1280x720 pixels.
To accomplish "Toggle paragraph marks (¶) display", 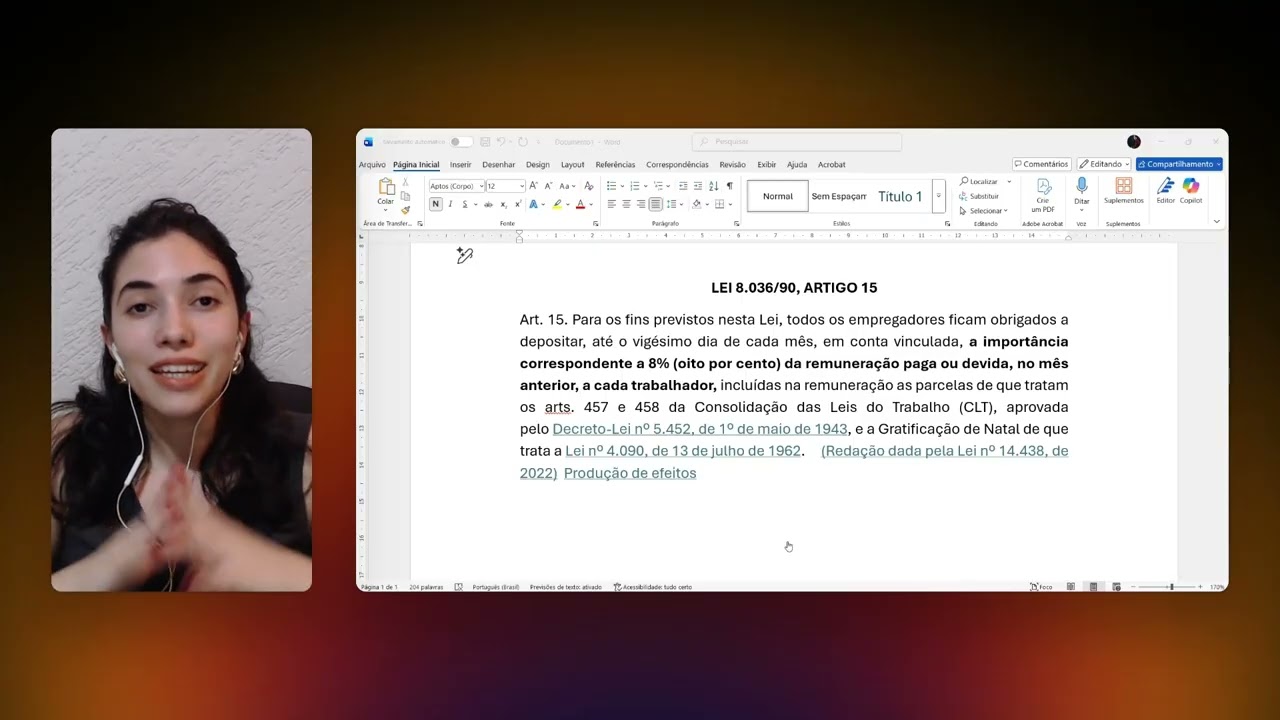I will [730, 186].
